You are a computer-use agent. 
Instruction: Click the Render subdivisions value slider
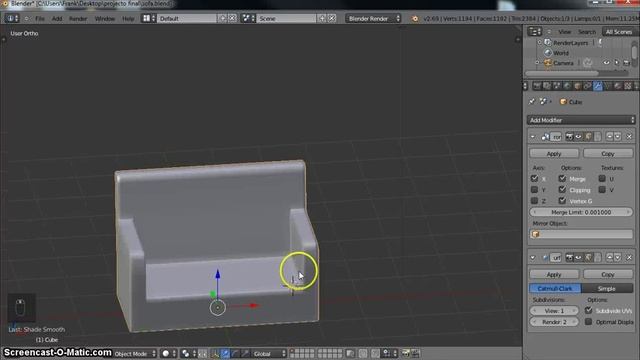[x=554, y=322]
